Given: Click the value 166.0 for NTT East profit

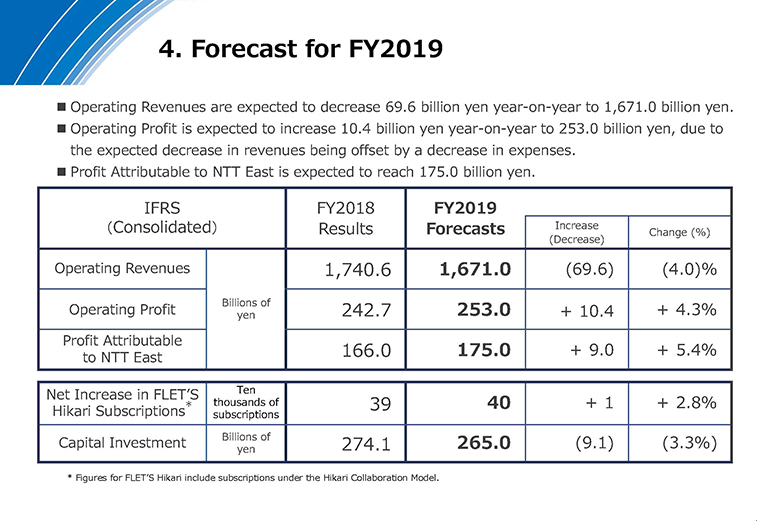Looking at the screenshot, I should click(366, 350).
